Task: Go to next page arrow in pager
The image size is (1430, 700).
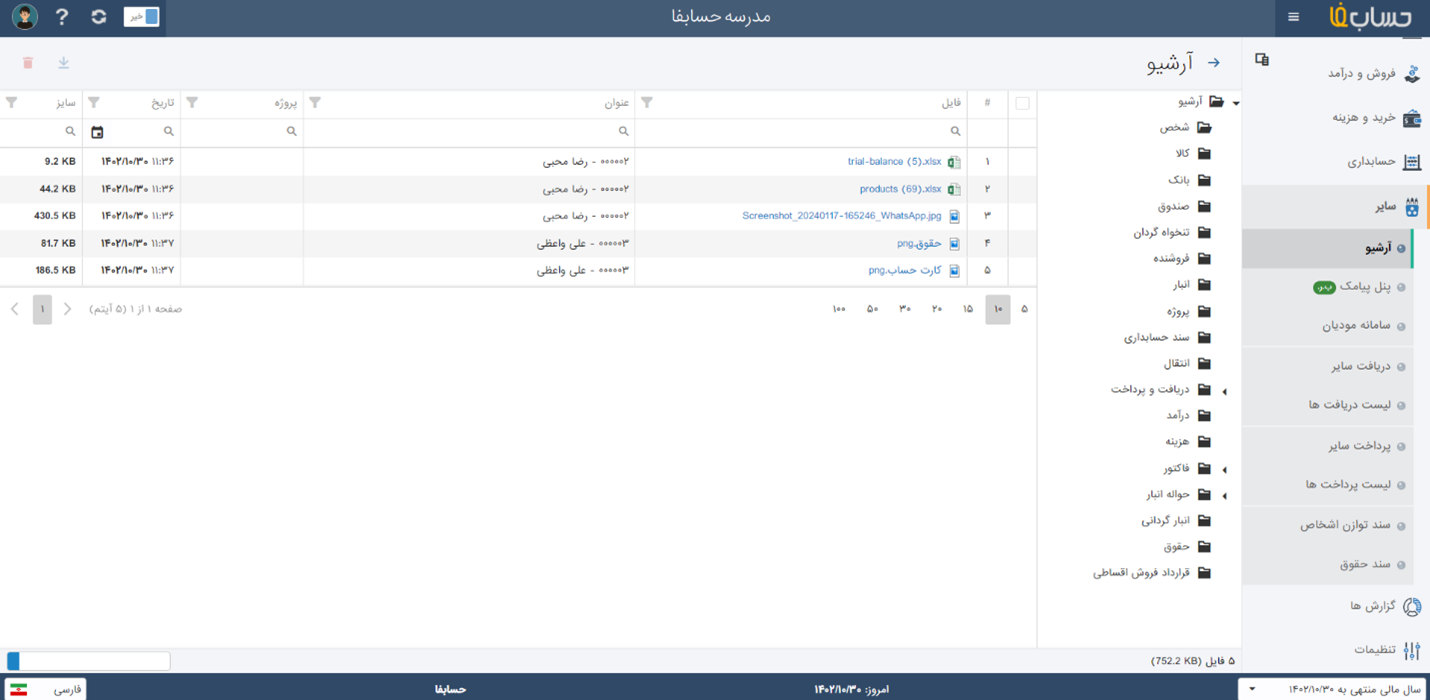Action: 15,309
